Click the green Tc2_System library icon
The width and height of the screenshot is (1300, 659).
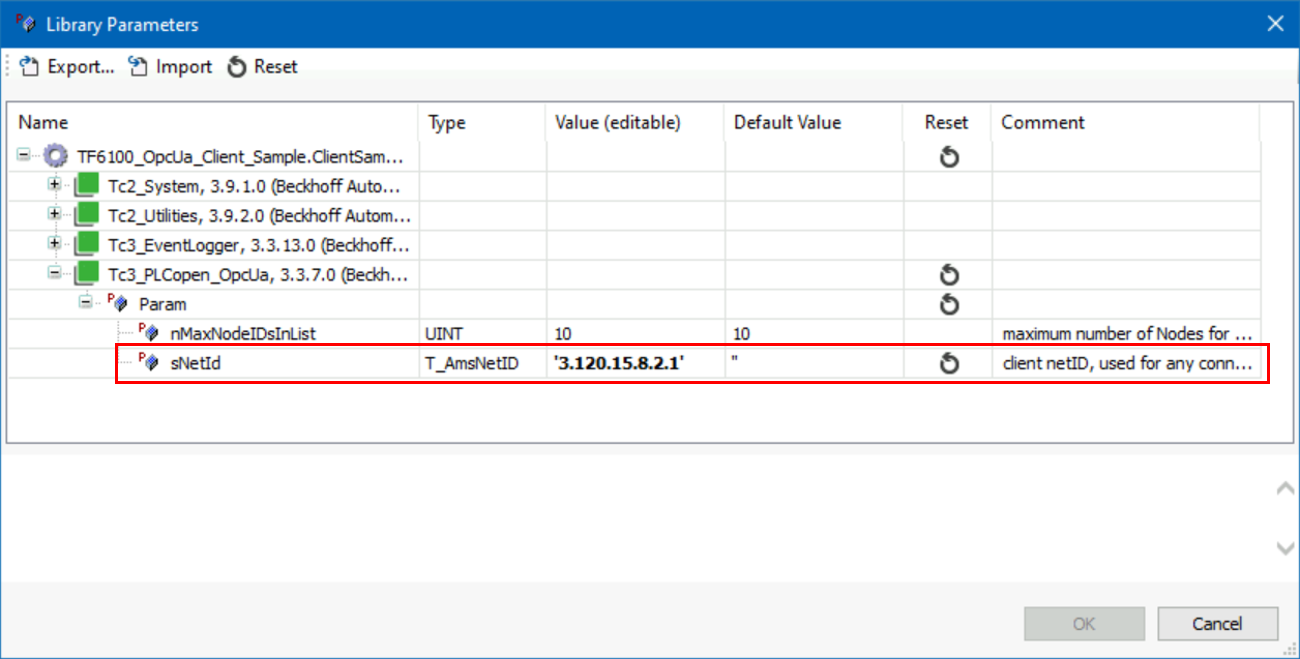(x=89, y=186)
